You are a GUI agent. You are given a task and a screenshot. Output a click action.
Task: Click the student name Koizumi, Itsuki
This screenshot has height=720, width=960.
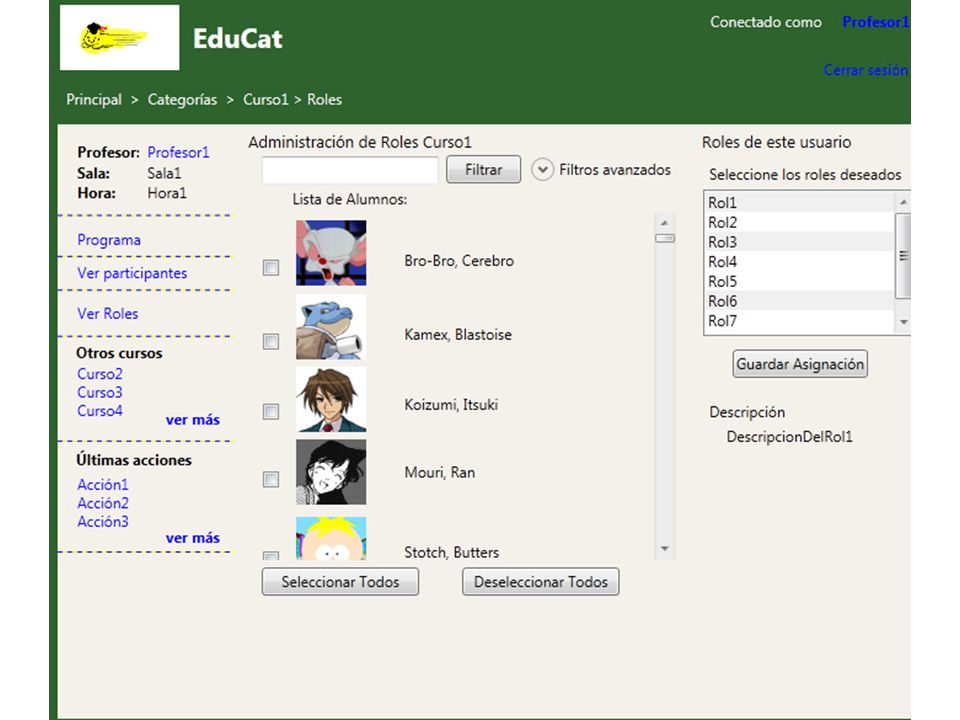(451, 405)
